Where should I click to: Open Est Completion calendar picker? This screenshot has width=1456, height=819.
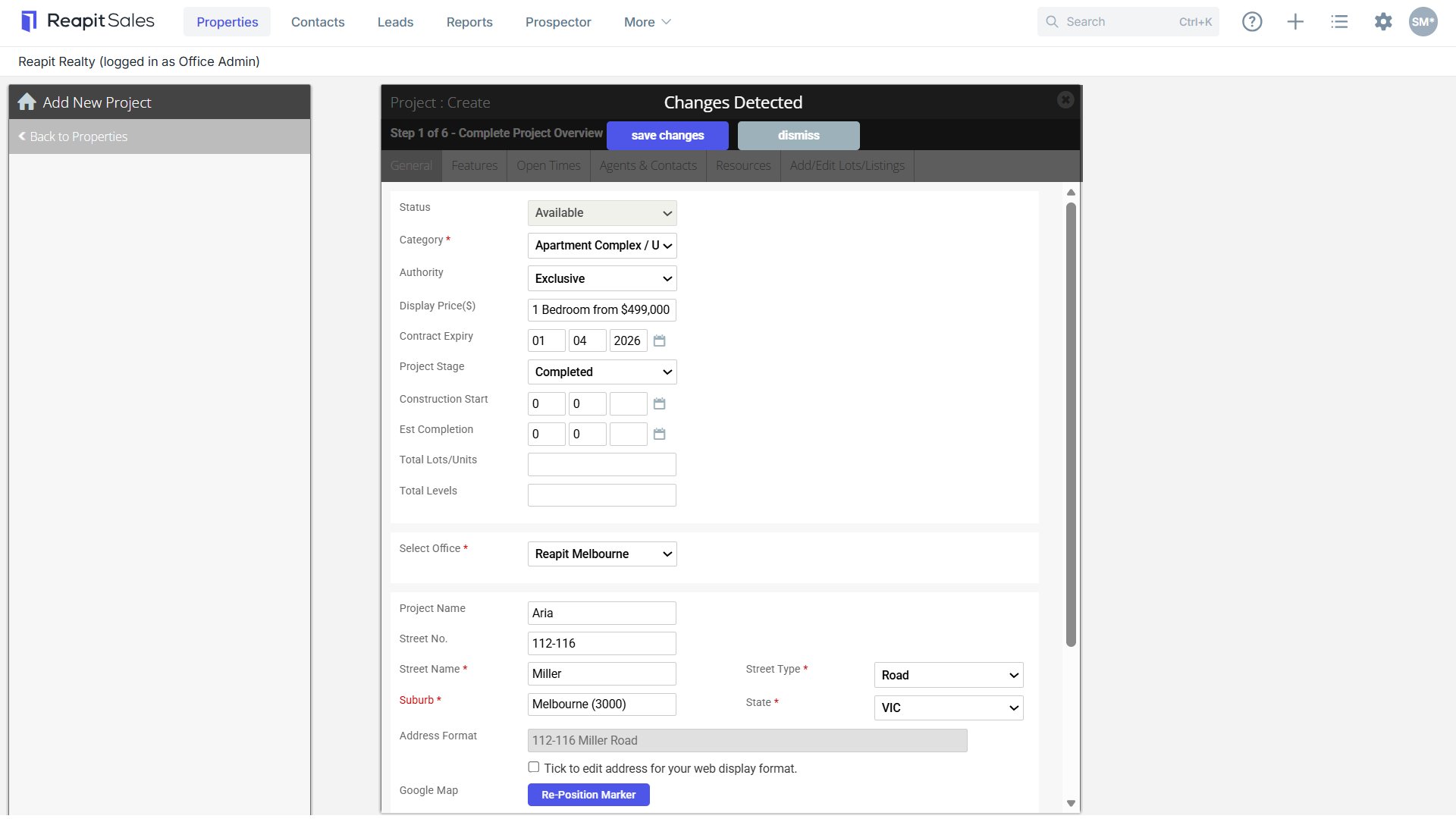660,435
